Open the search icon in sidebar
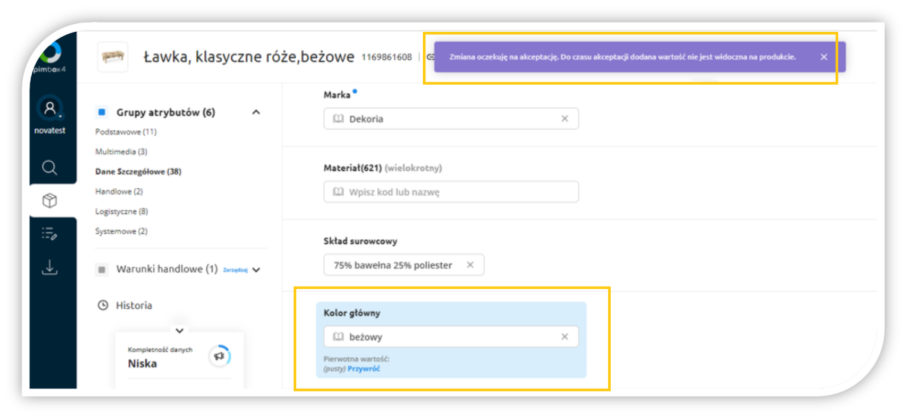 point(50,167)
